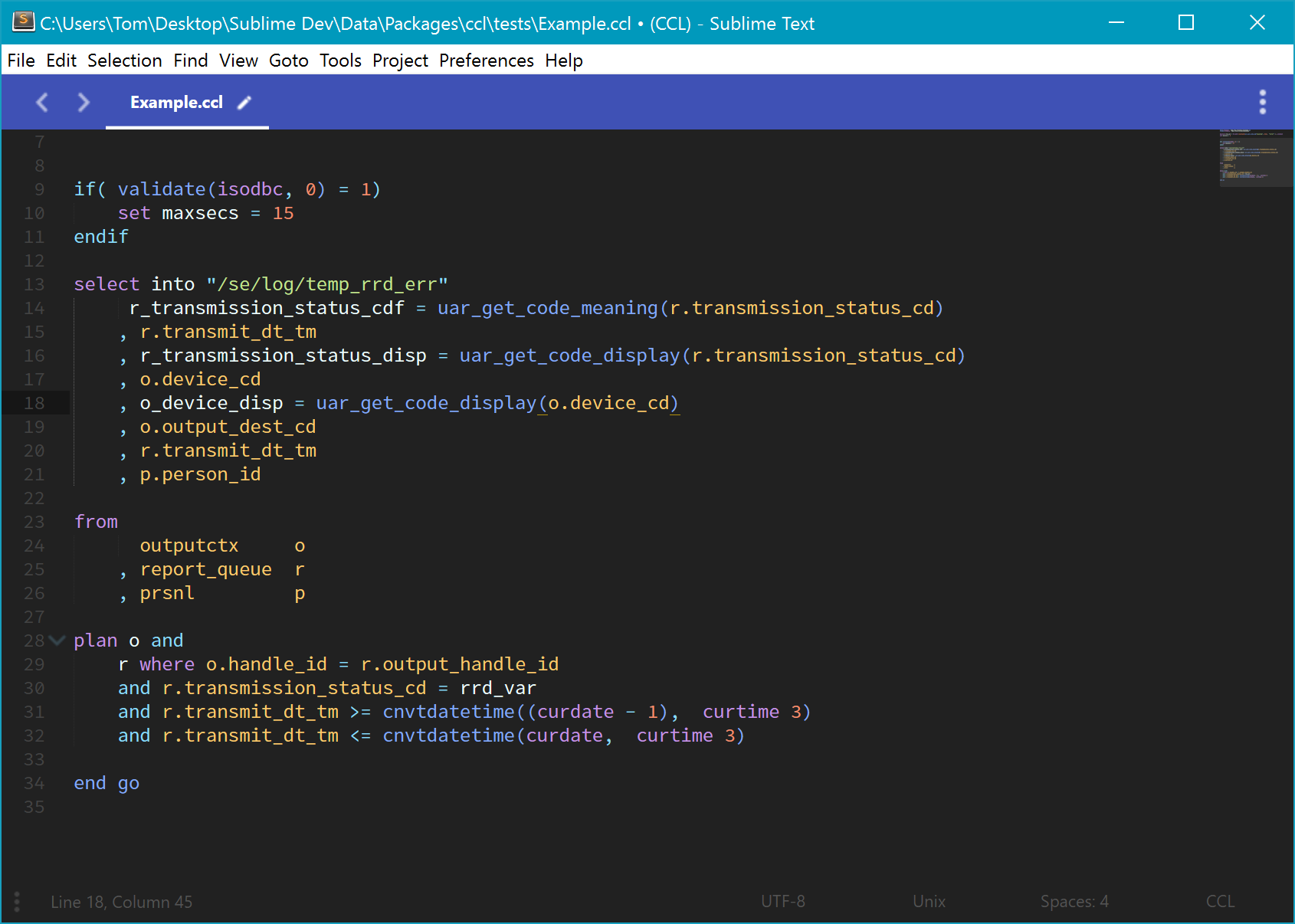Click 'r.output_handle_id' on line 29
The height and width of the screenshot is (924, 1295).
(460, 664)
